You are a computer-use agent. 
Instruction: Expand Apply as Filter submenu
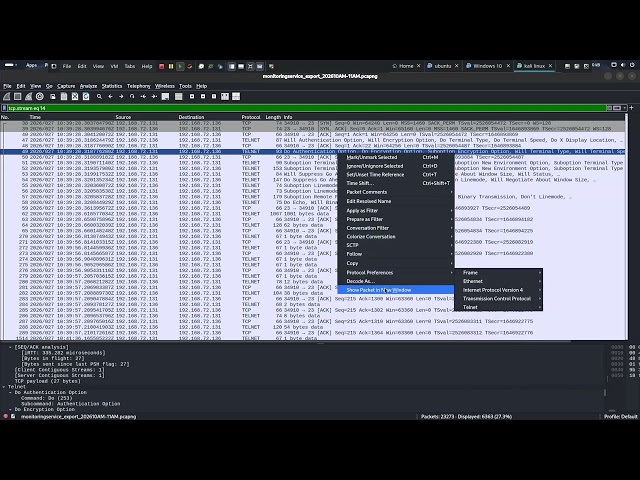[x=396, y=211]
